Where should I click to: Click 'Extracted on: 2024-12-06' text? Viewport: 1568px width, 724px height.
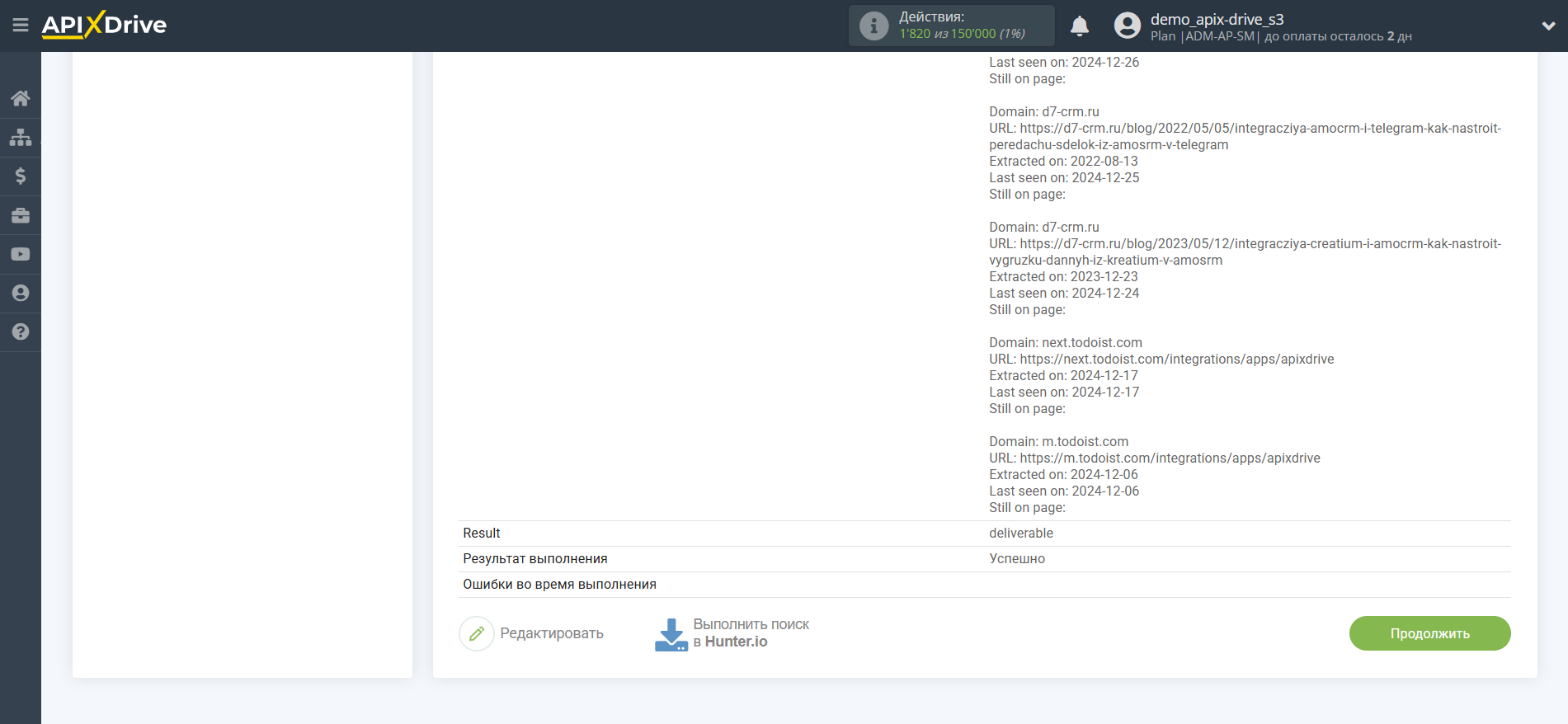point(1064,474)
